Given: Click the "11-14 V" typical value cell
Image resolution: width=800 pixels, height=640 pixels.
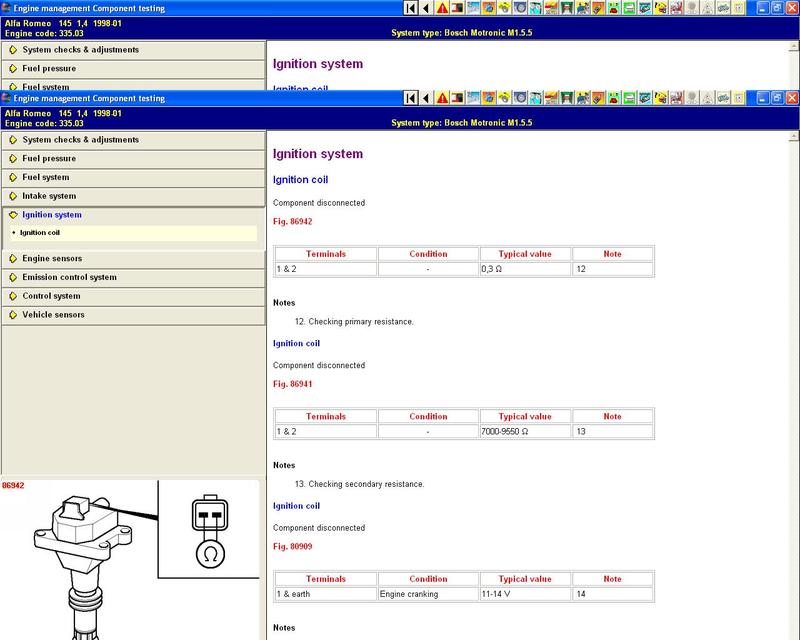Looking at the screenshot, I should (525, 594).
